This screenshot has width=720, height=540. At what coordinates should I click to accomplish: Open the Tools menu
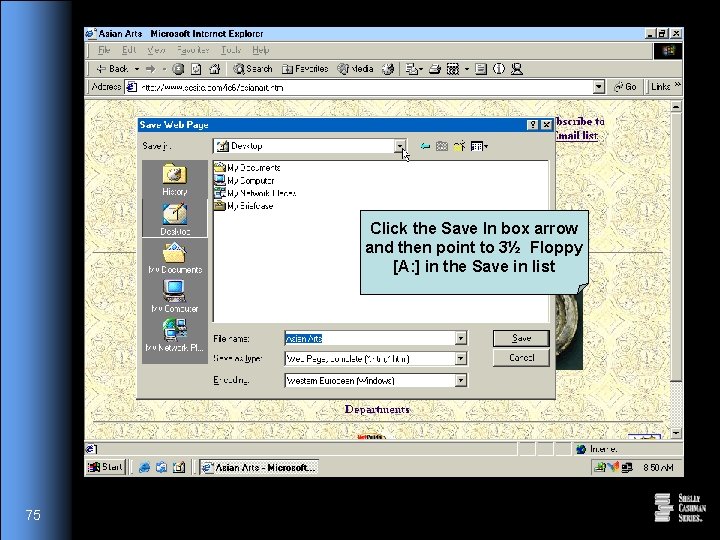[x=231, y=50]
